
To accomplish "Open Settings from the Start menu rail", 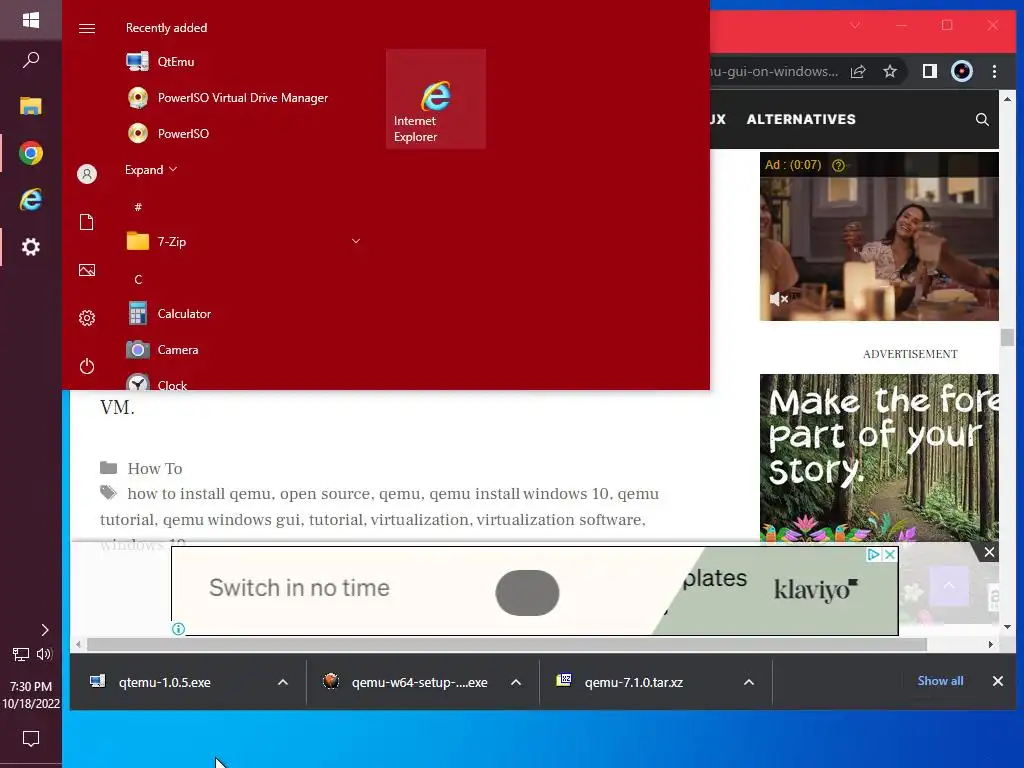I will [87, 318].
